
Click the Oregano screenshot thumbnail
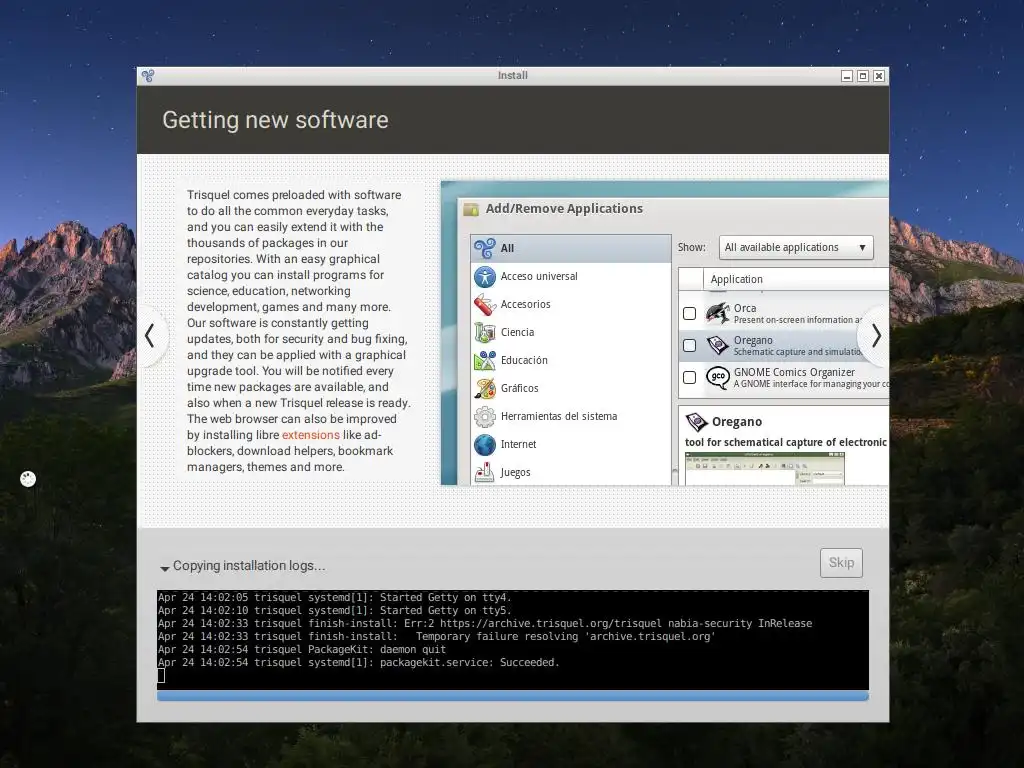765,469
